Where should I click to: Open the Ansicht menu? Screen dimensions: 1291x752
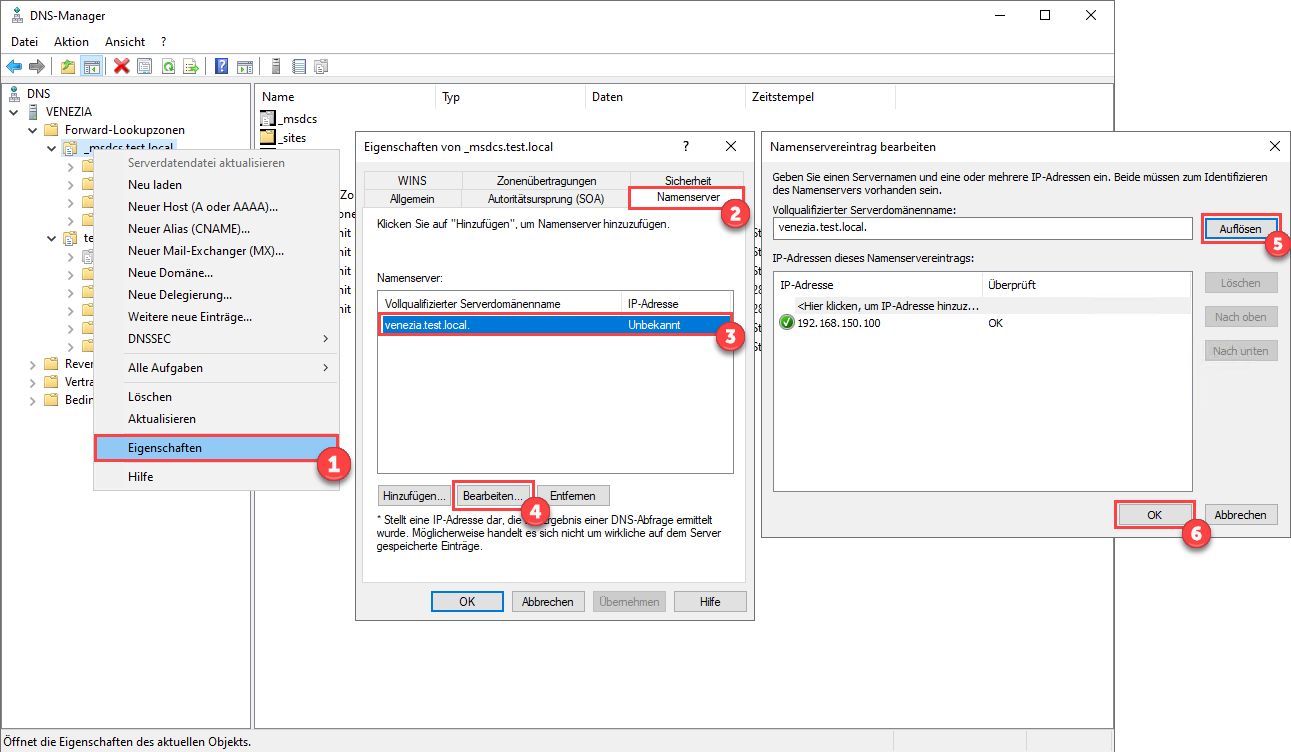coord(125,42)
